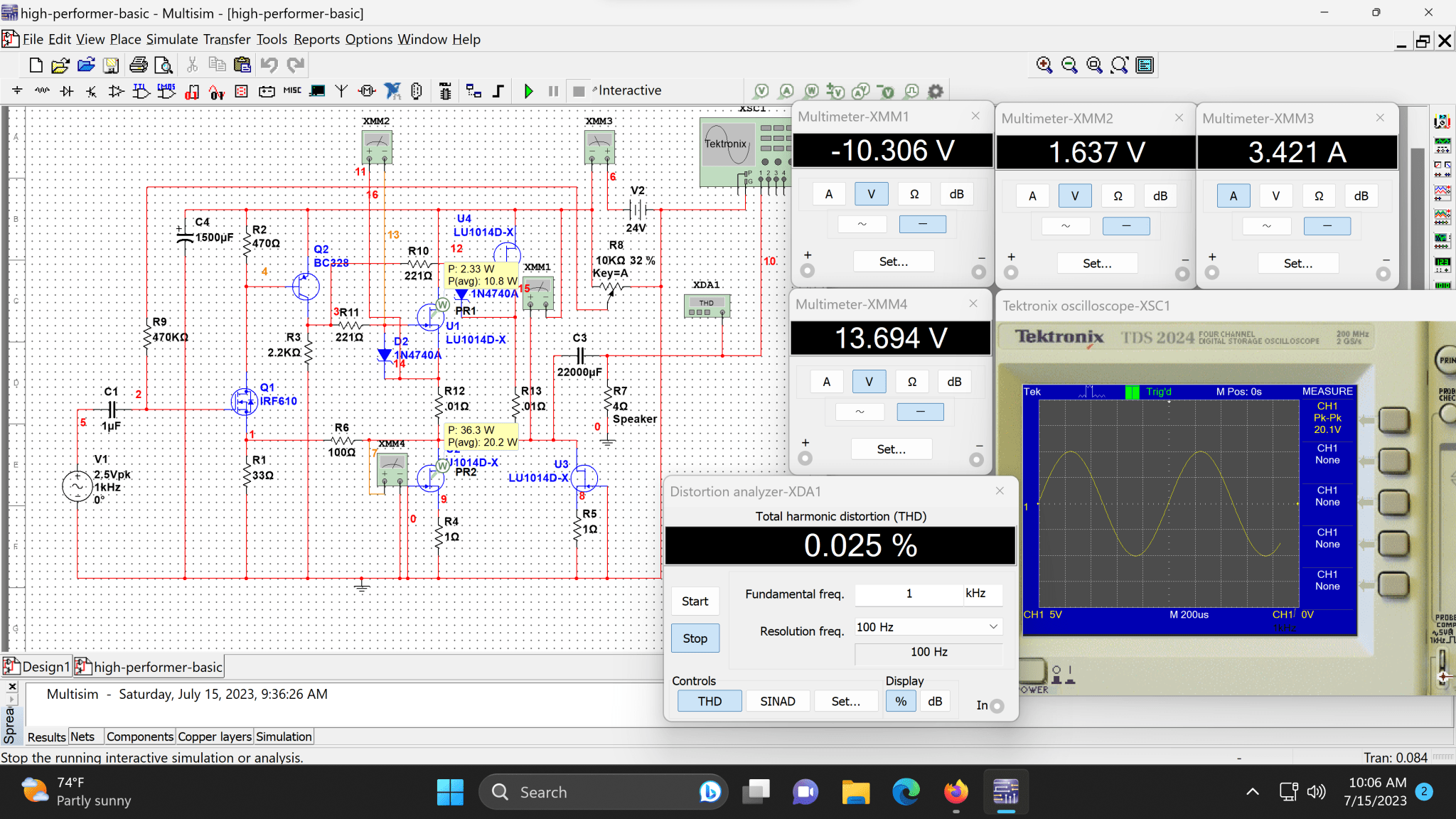Select A mode in Multimeter-XMM1
Viewport: 1456px width, 819px height.
[x=828, y=194]
